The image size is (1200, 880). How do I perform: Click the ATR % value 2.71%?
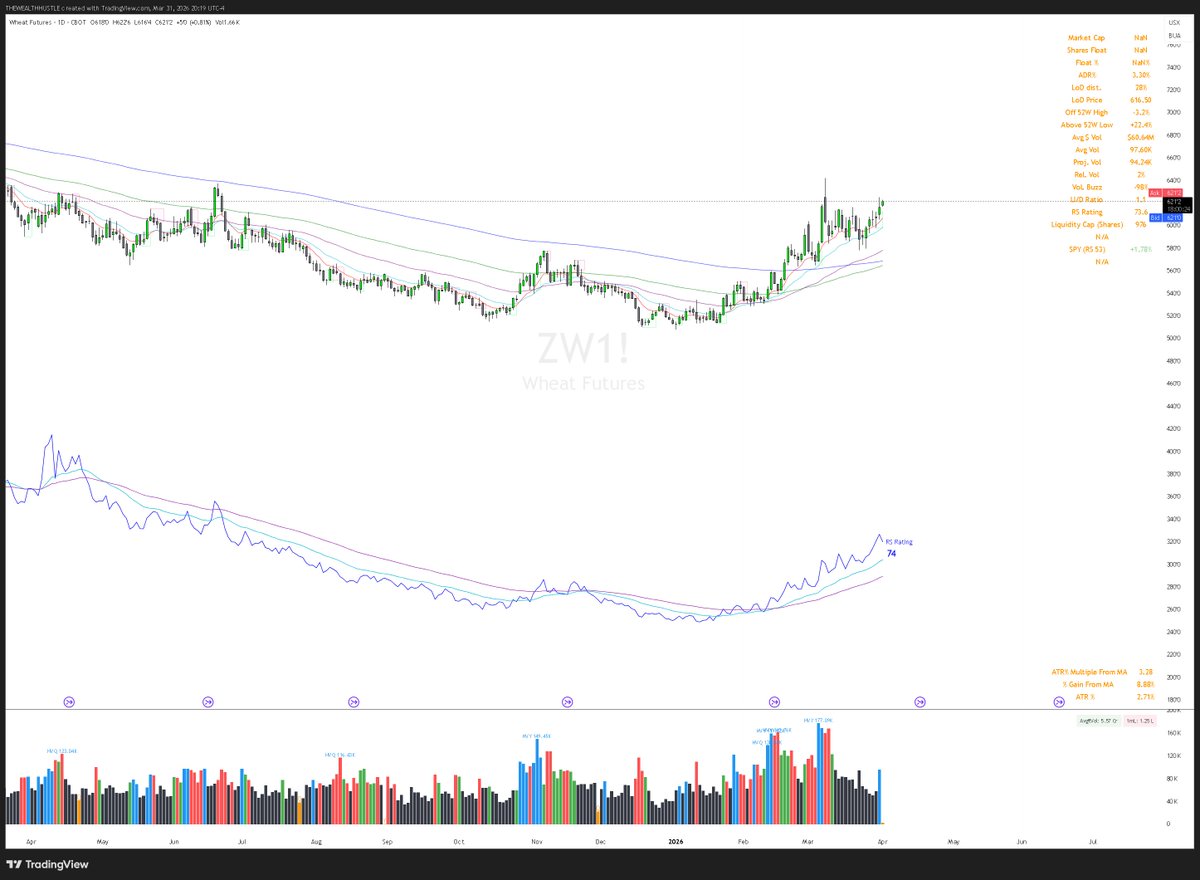click(1145, 696)
